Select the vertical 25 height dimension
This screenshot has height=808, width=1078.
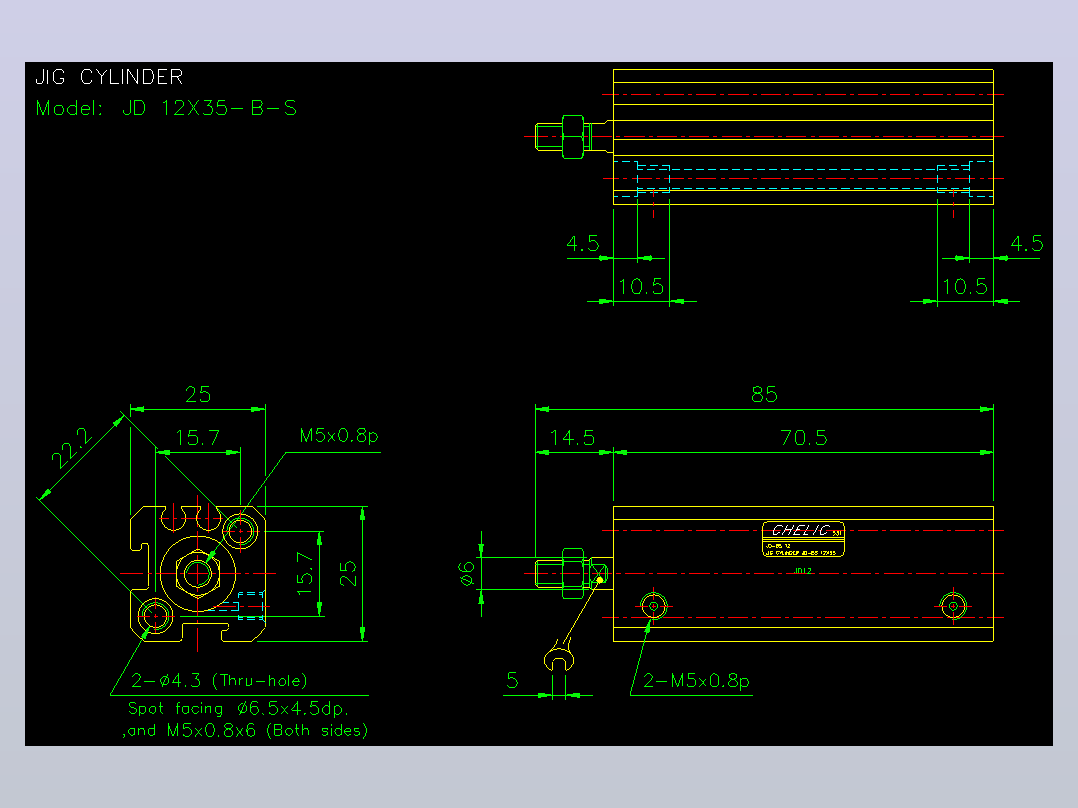click(349, 574)
